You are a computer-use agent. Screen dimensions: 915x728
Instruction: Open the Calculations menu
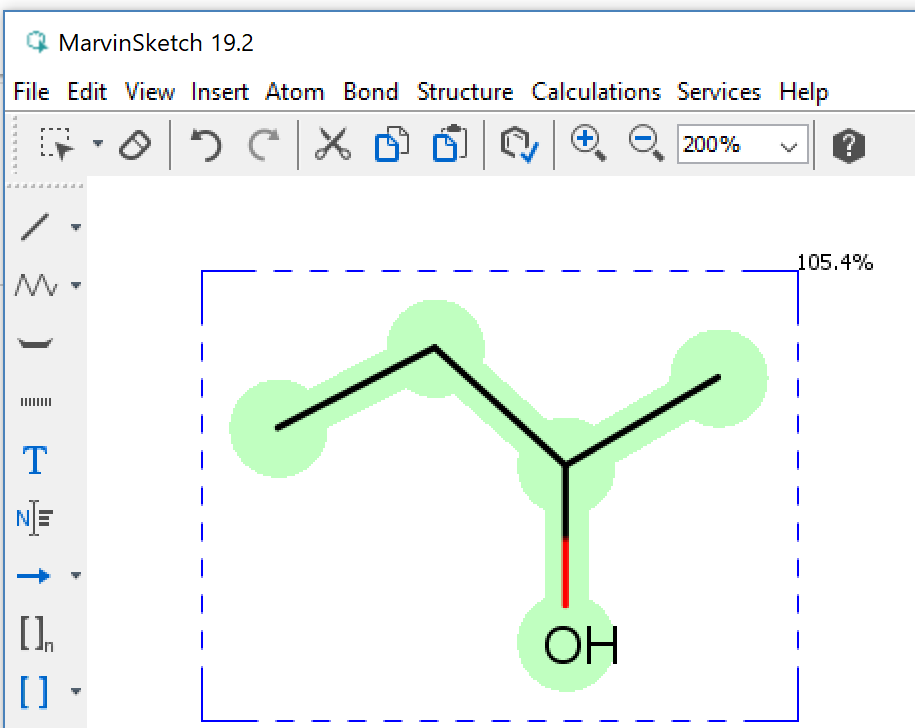pyautogui.click(x=596, y=92)
